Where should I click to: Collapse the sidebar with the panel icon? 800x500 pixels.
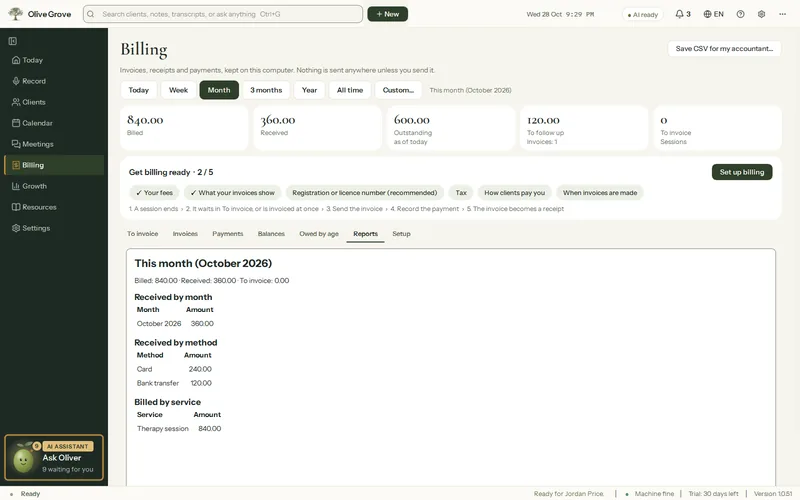pos(13,41)
